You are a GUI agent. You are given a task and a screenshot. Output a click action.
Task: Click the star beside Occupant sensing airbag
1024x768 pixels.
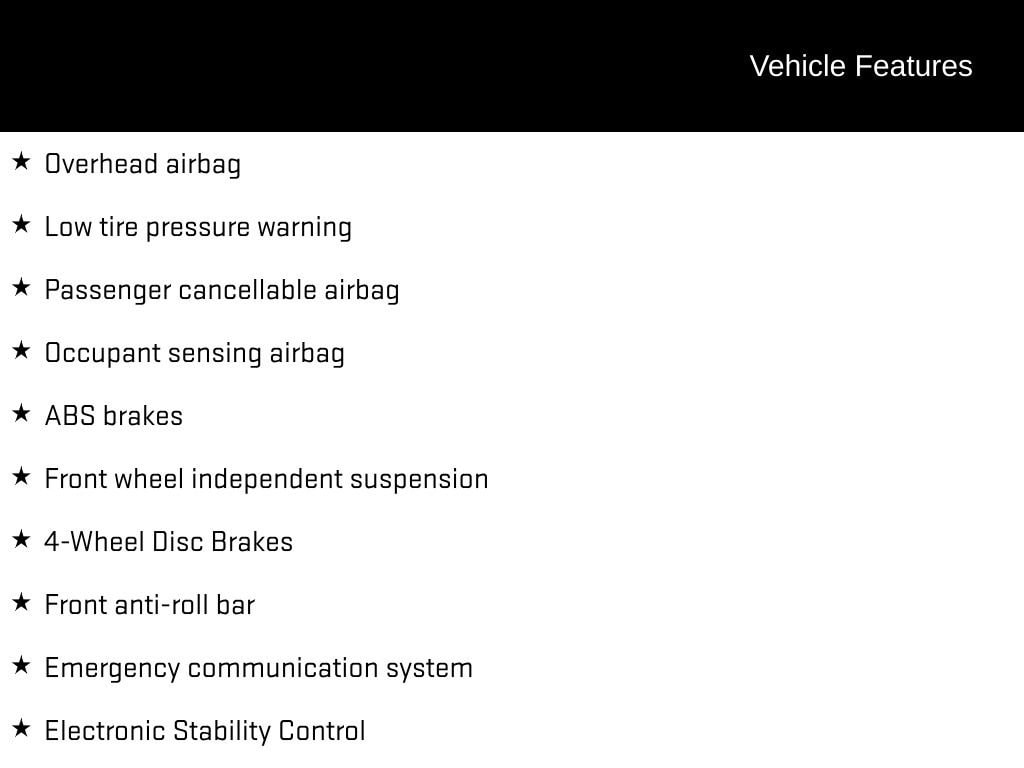point(21,350)
